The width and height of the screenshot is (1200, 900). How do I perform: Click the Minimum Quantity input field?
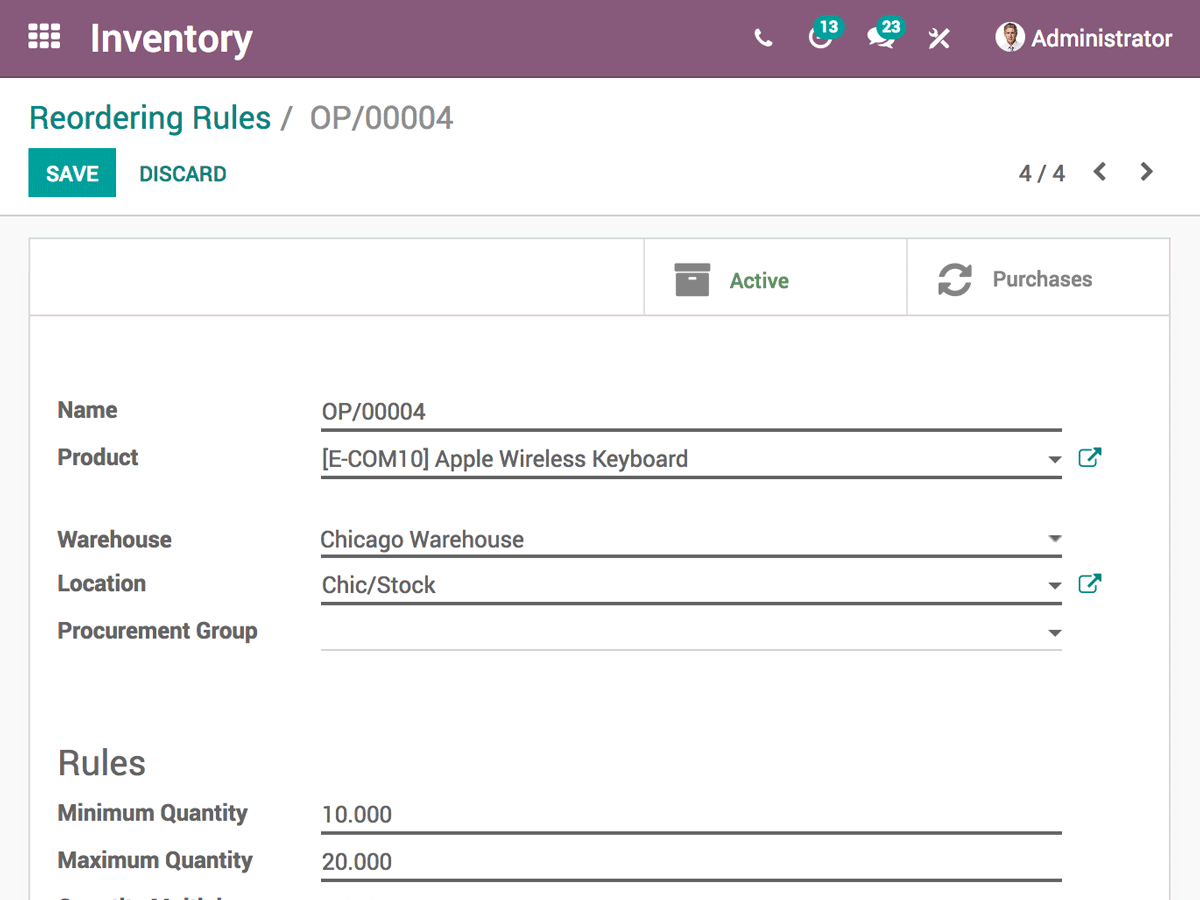(690, 815)
